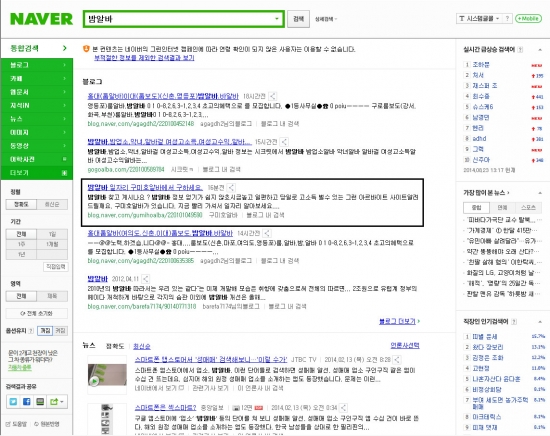Share results via me2day icon
Image resolution: width=550 pixels, height=436 pixels.
click(40, 402)
